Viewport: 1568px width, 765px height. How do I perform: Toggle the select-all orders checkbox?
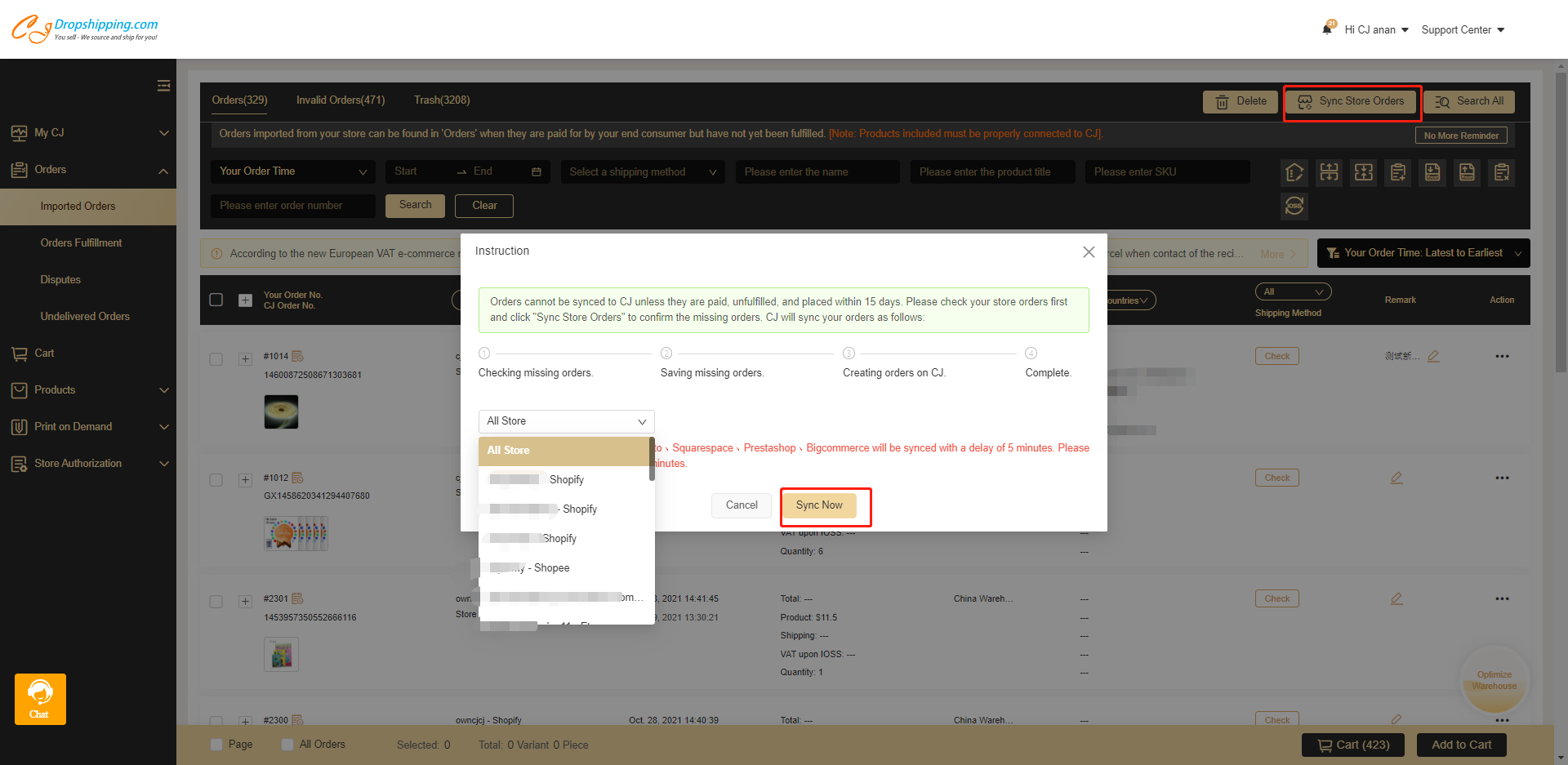[x=216, y=300]
